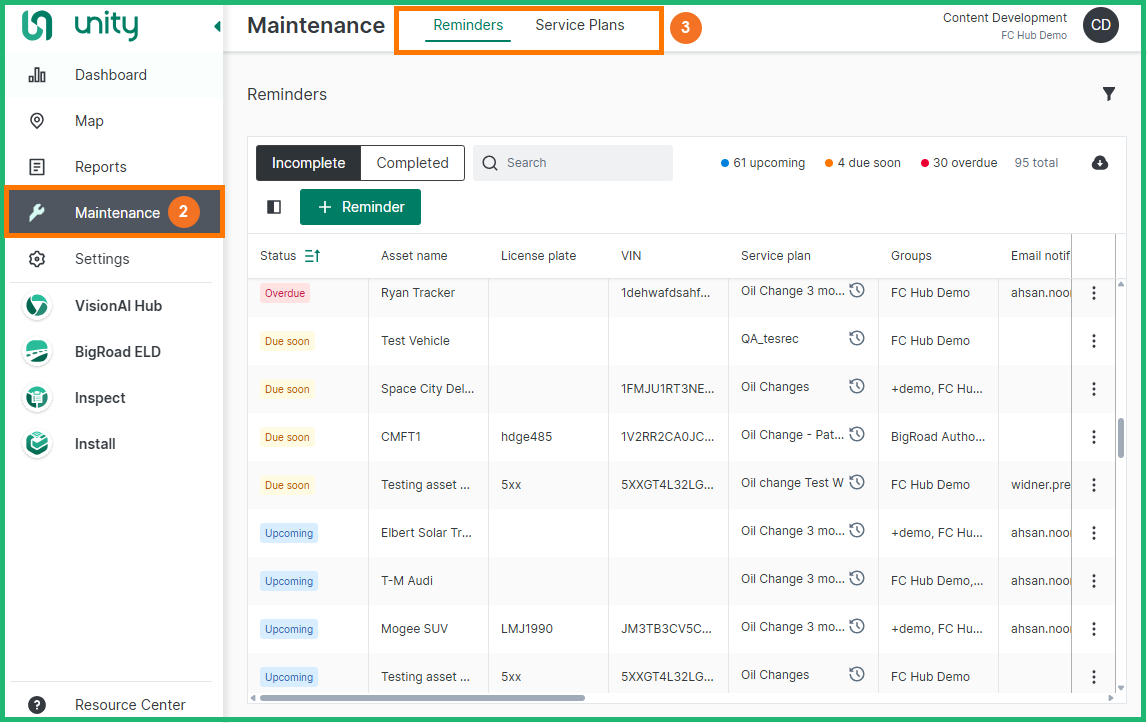Sort by Status column
1147x723 pixels.
[x=312, y=256]
